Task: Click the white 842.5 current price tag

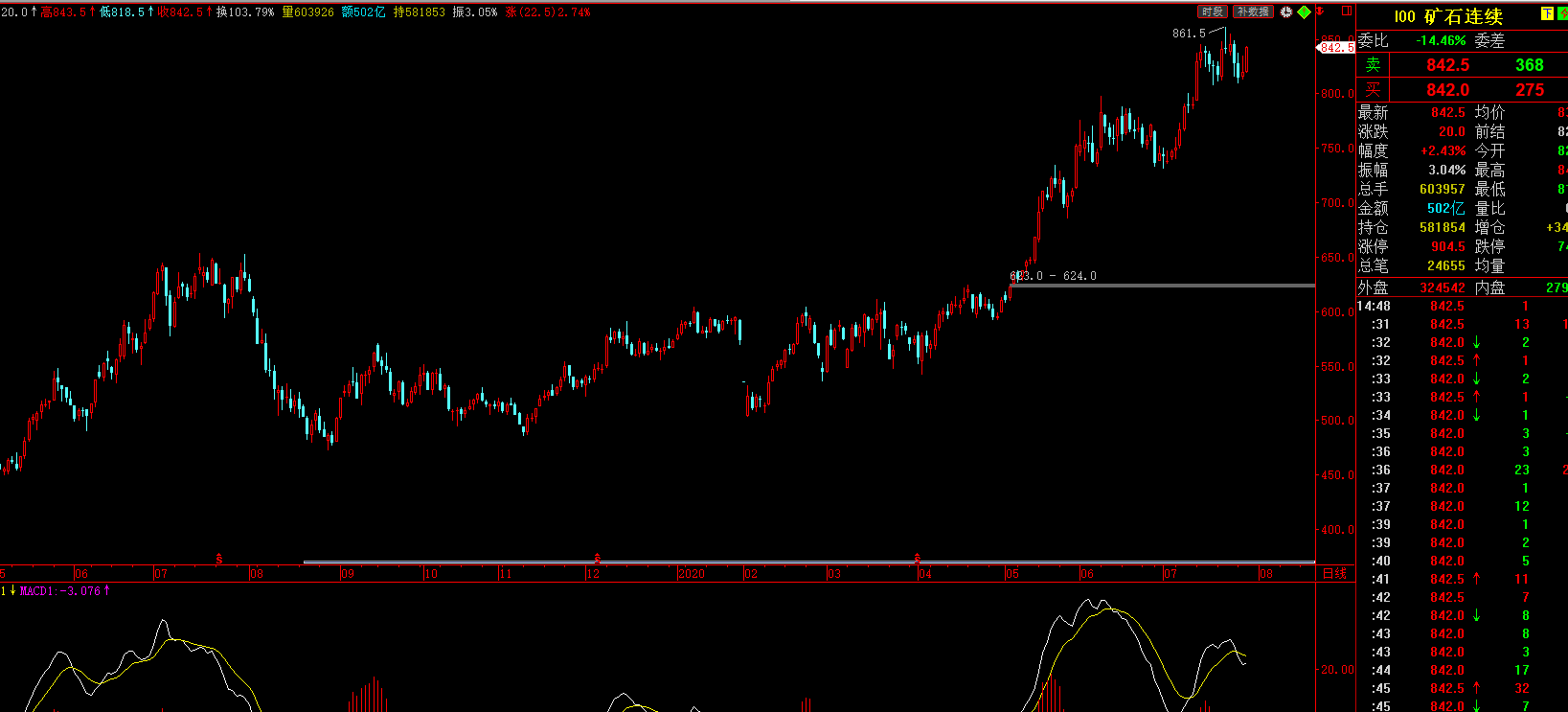Action: [x=1337, y=48]
